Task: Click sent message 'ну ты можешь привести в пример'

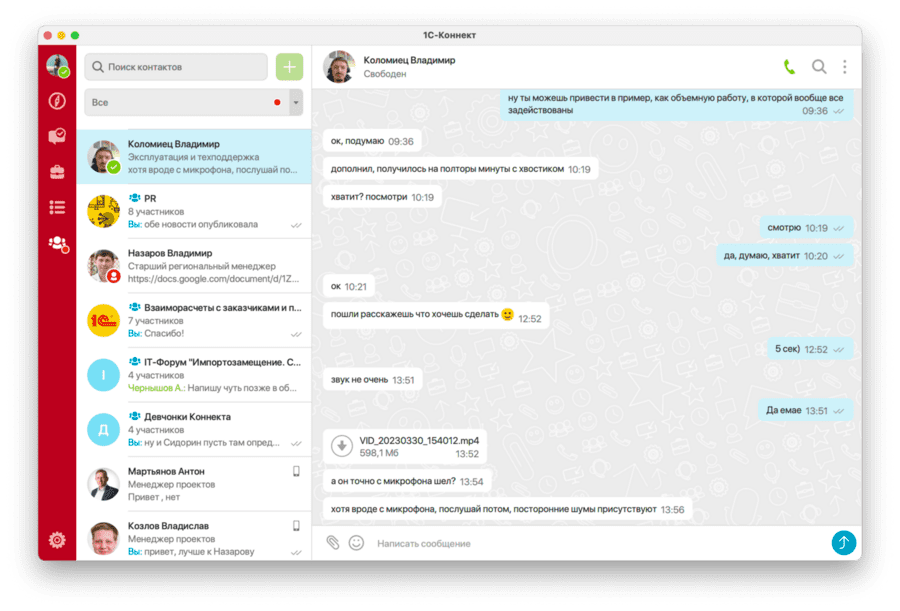Action: [x=676, y=105]
